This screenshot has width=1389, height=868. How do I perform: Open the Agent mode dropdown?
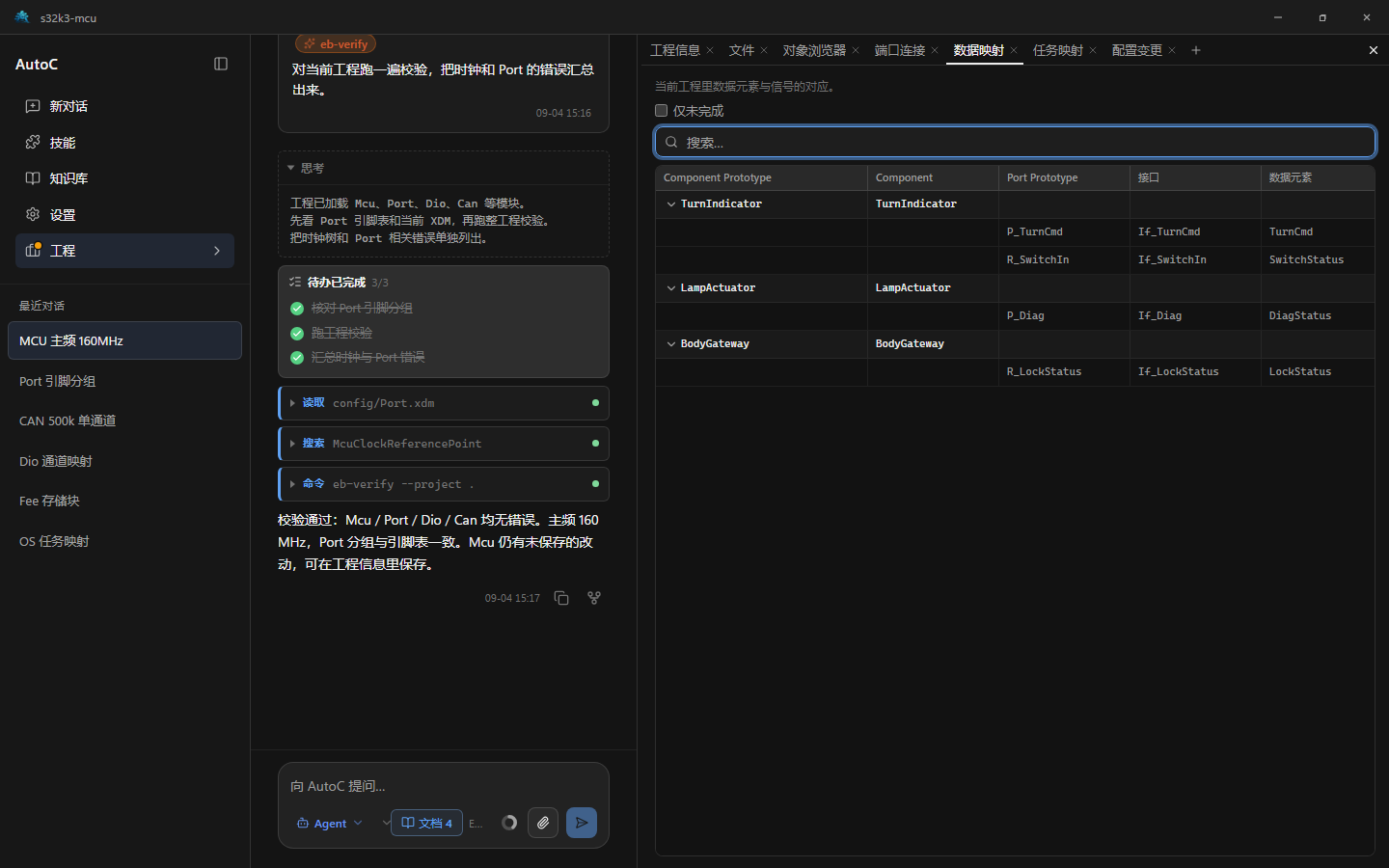click(x=330, y=824)
